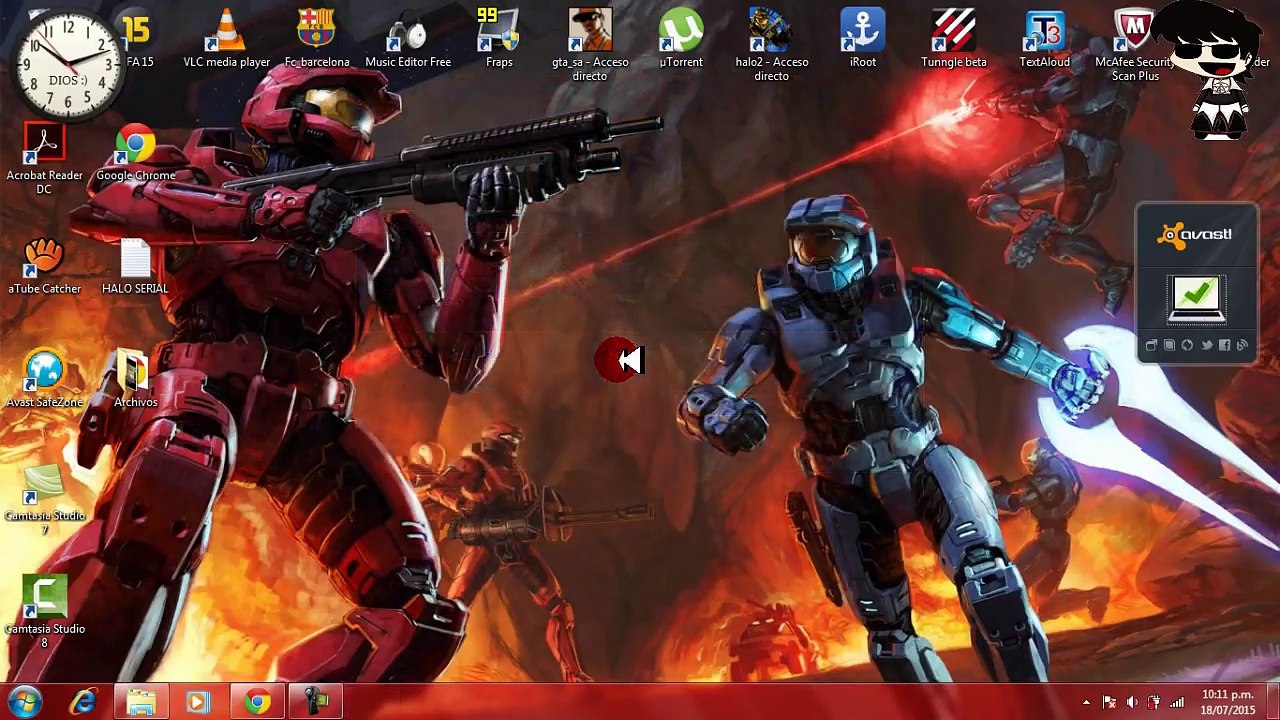Select McAfee Security Scan Plus icon
Image resolution: width=1280 pixels, height=720 pixels.
pos(1135,45)
